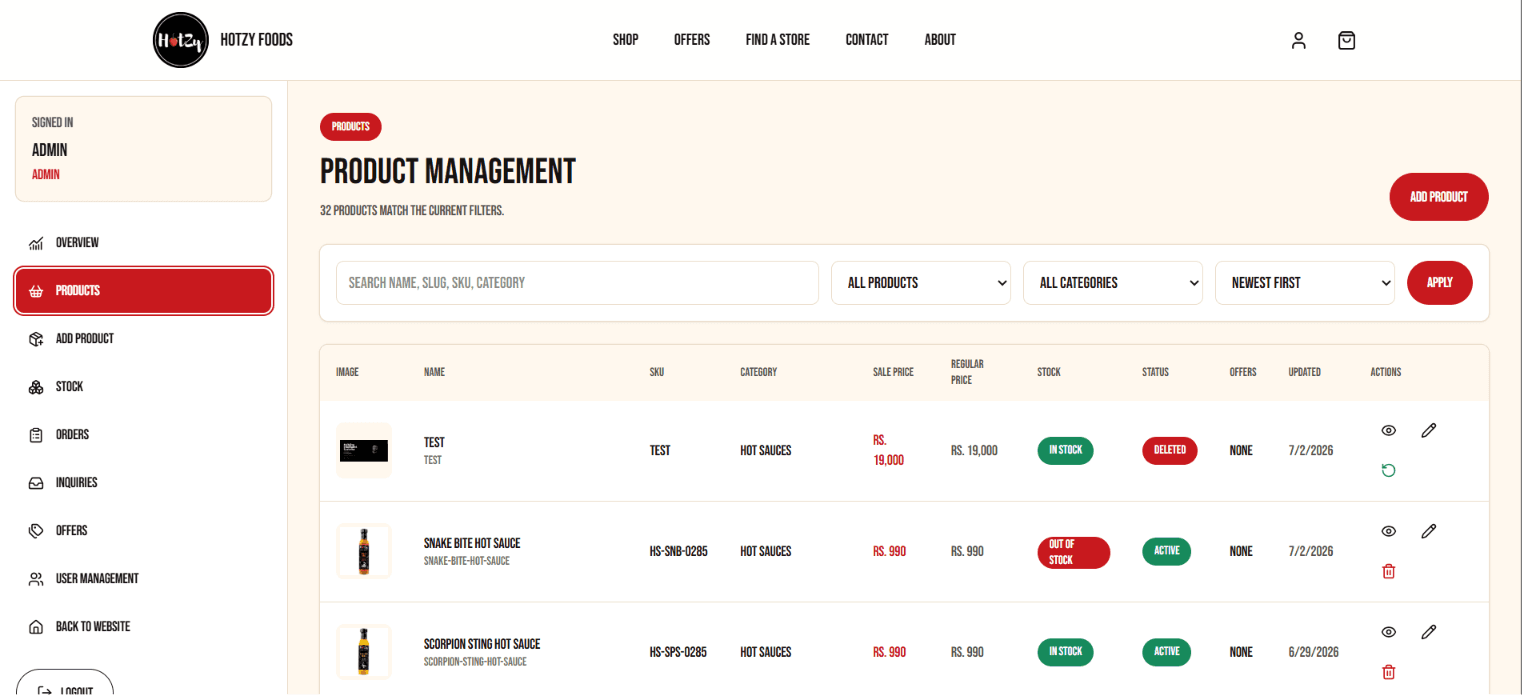Open the shopping cart icon
The height and width of the screenshot is (695, 1522).
[x=1347, y=40]
